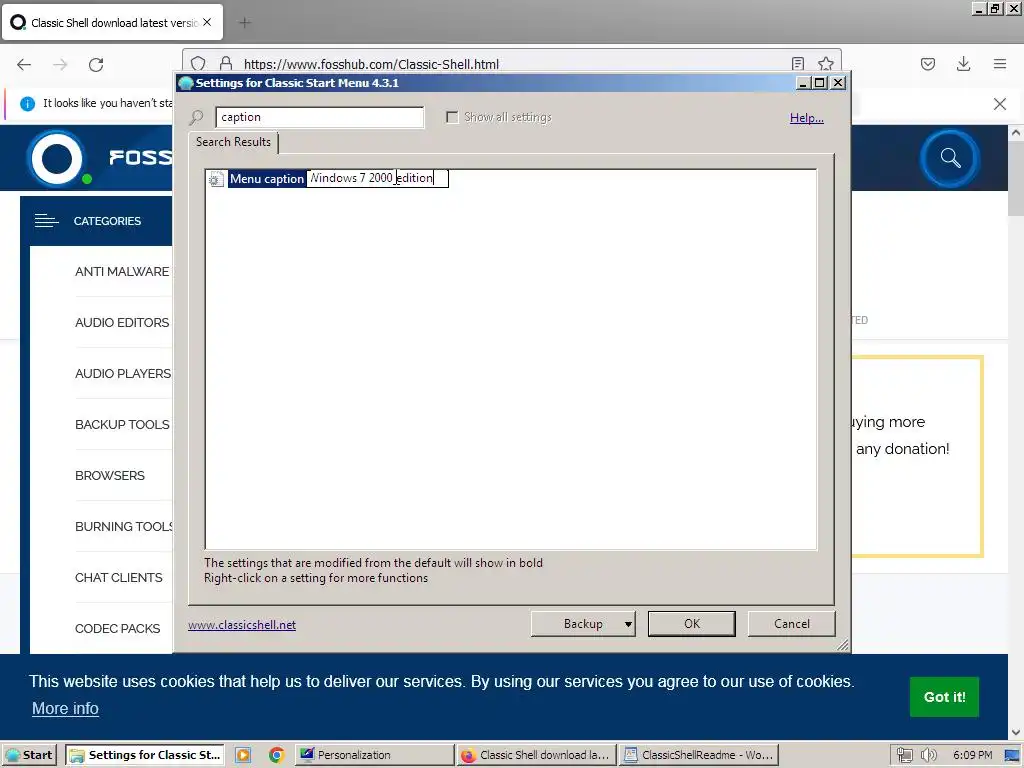Open the Browsers category

pos(110,475)
